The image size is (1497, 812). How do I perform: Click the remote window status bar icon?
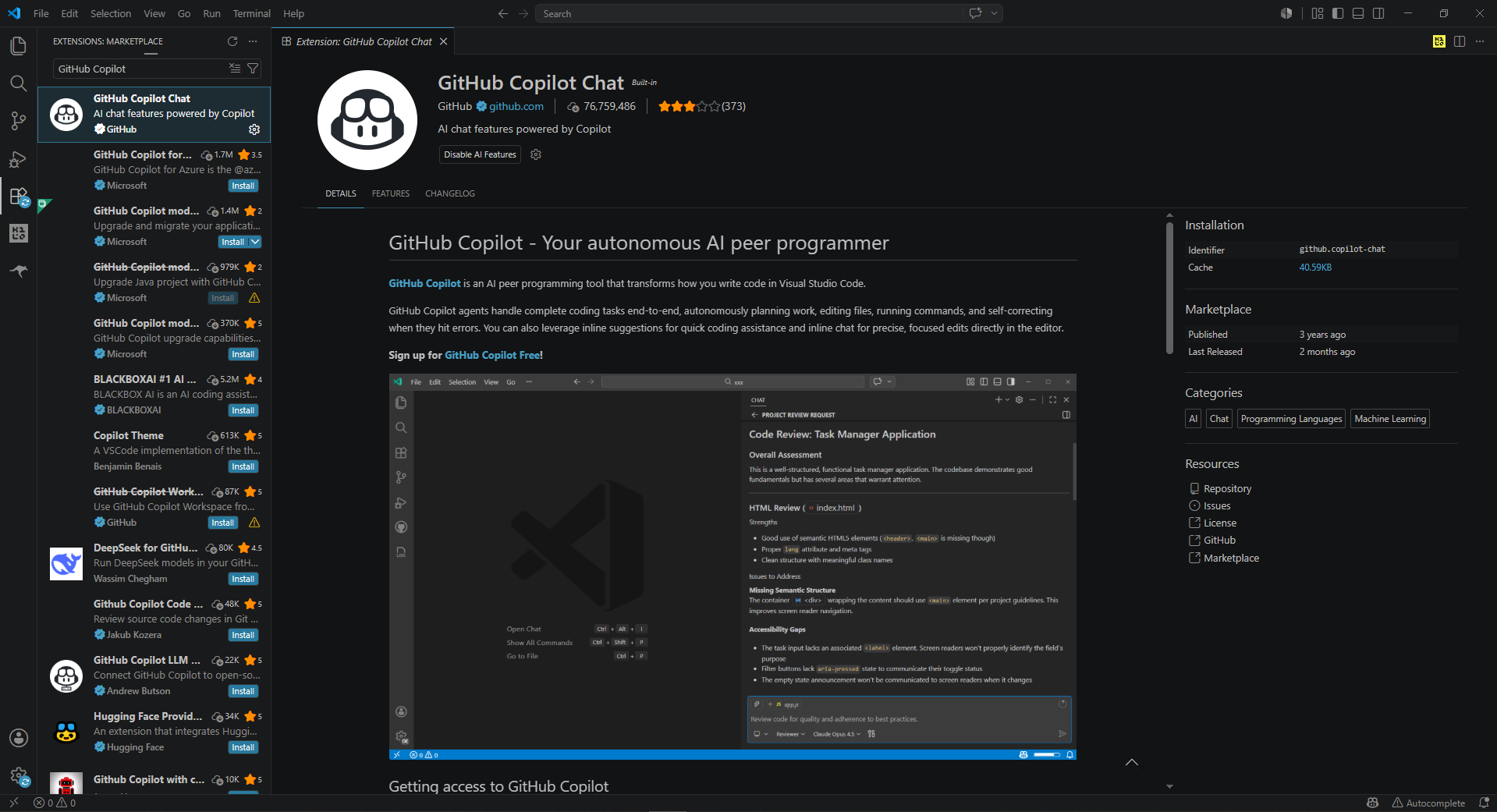[13, 803]
